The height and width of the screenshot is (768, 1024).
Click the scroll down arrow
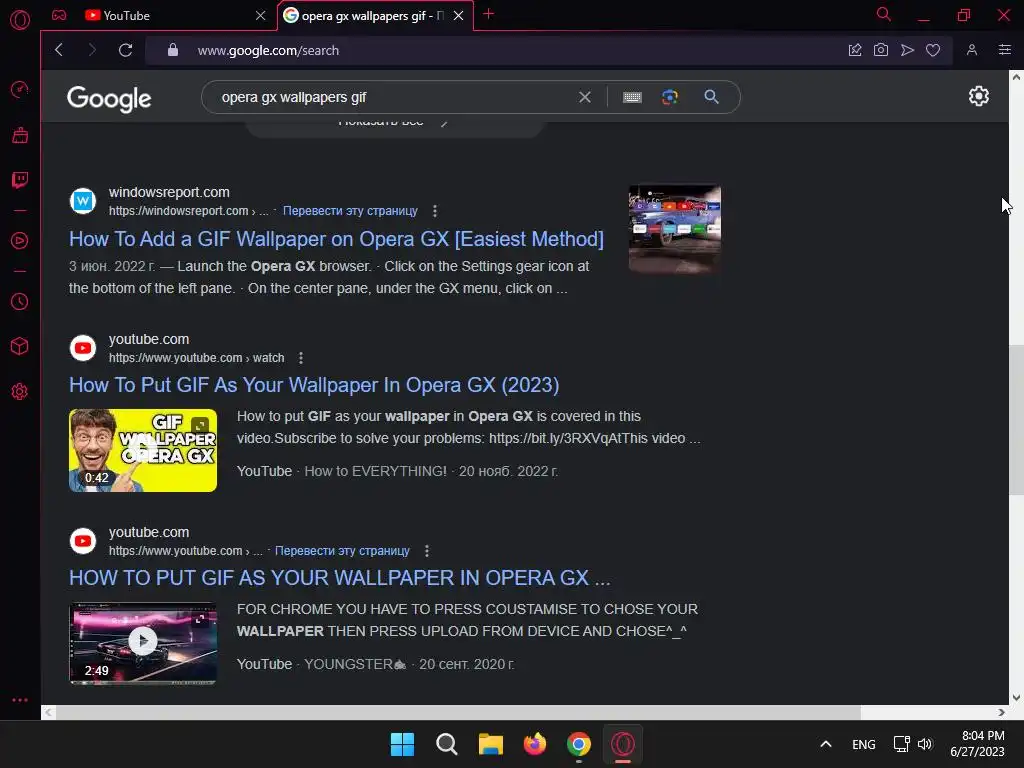click(1016, 697)
